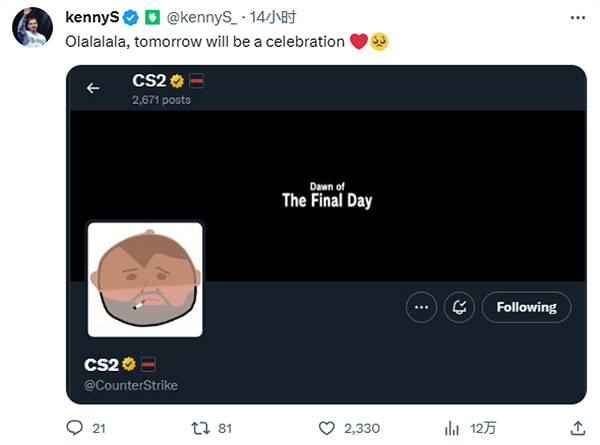Retweet the post via the repost icon
The image size is (600, 445).
(200, 428)
